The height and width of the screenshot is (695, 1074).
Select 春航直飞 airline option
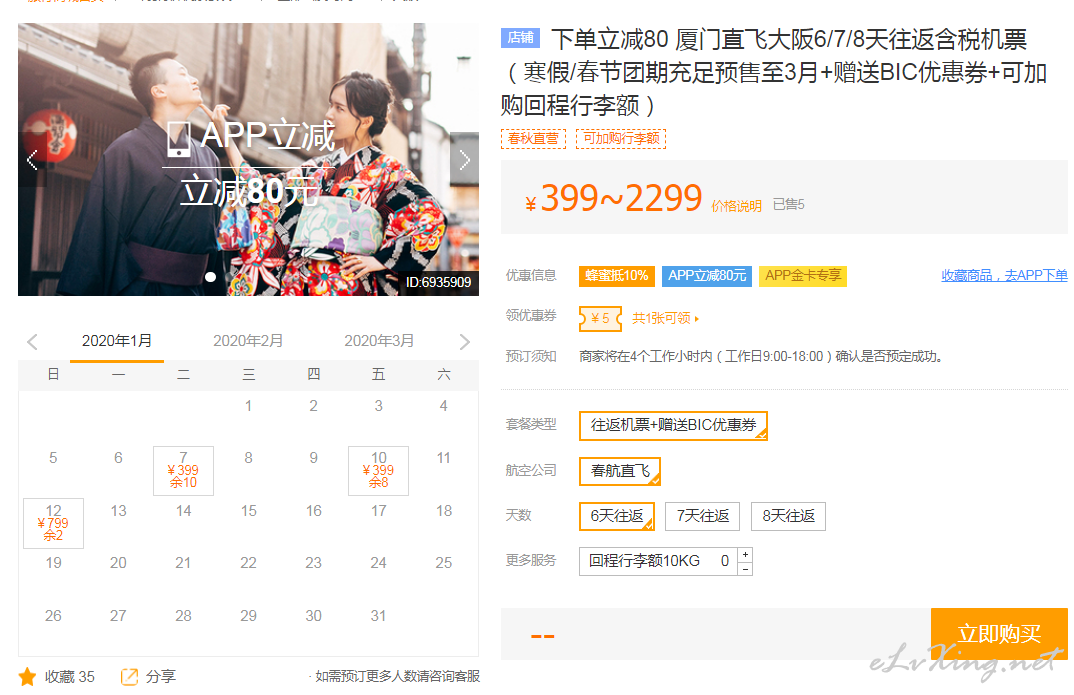(620, 471)
